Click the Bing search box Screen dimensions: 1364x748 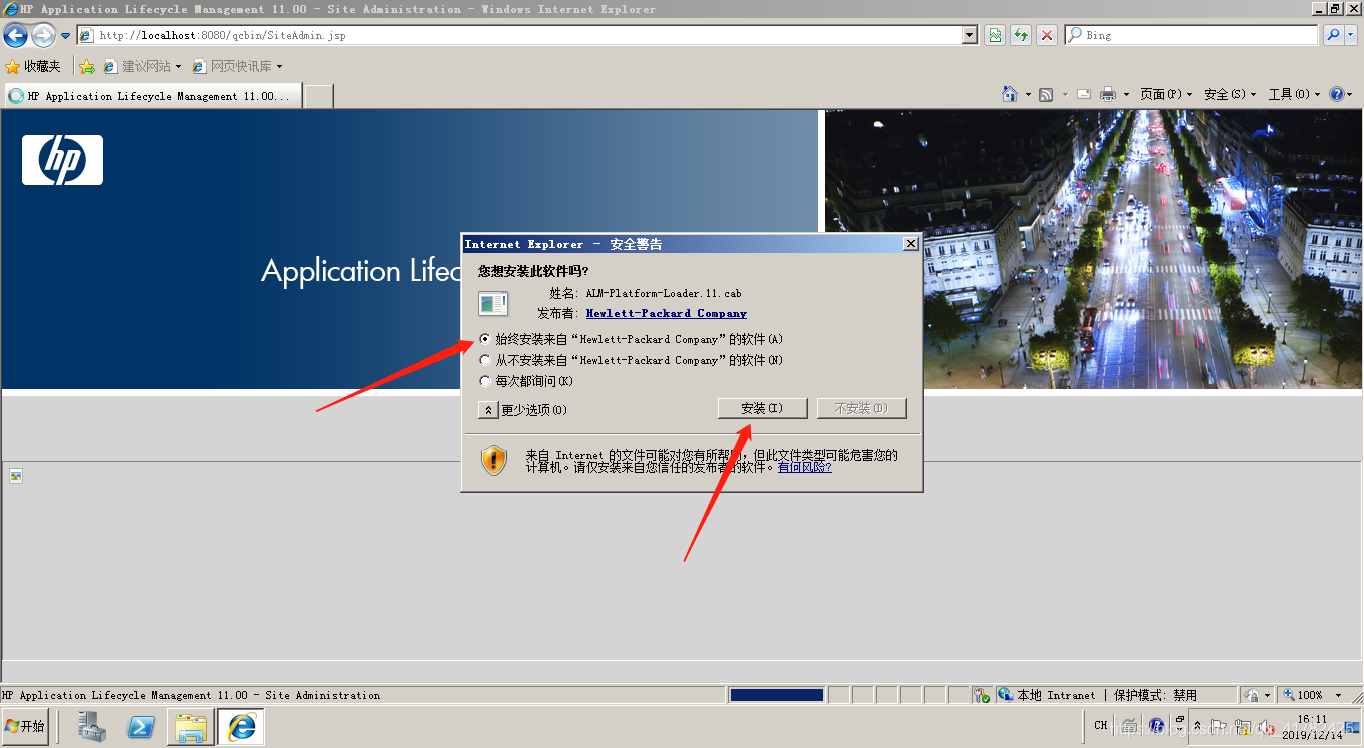pyautogui.click(x=1192, y=35)
